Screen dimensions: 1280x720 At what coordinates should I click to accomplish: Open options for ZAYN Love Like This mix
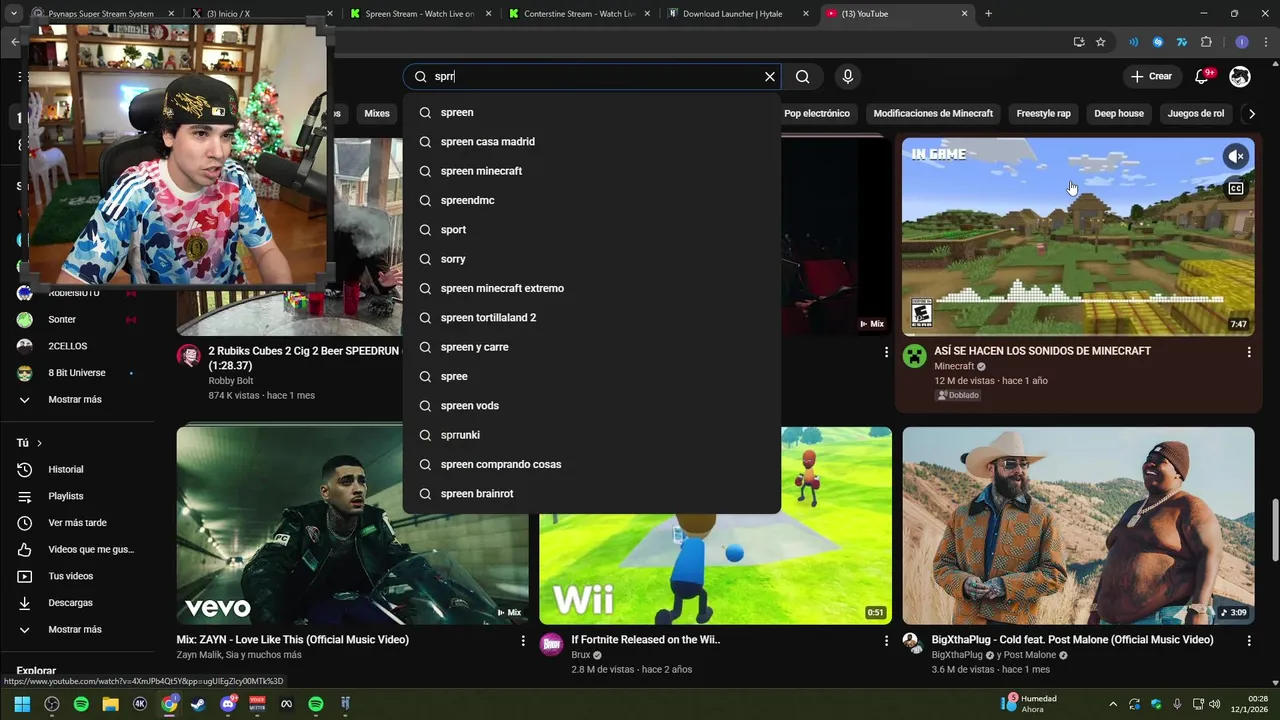point(522,640)
